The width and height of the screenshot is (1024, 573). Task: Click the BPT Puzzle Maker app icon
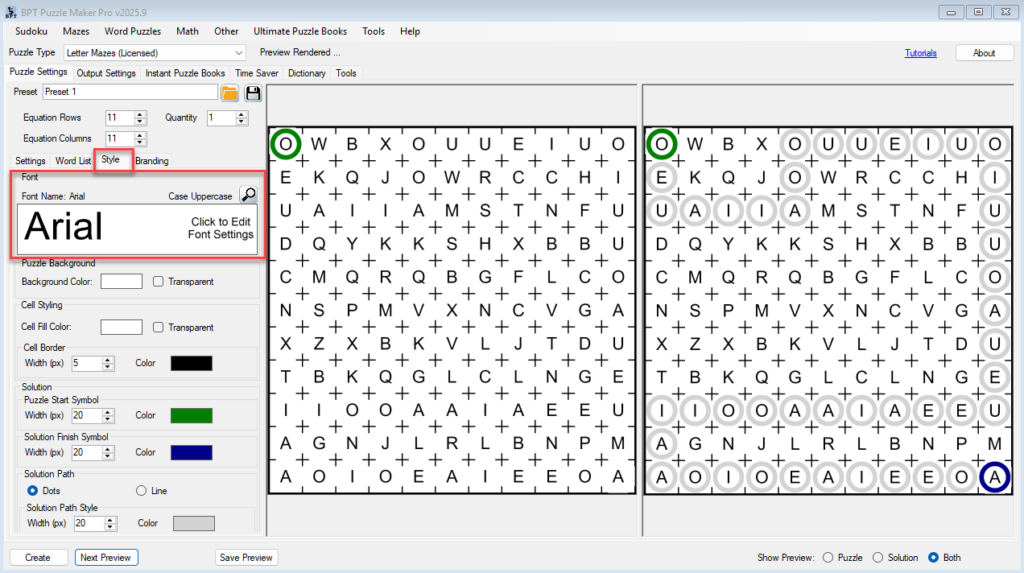[10, 11]
